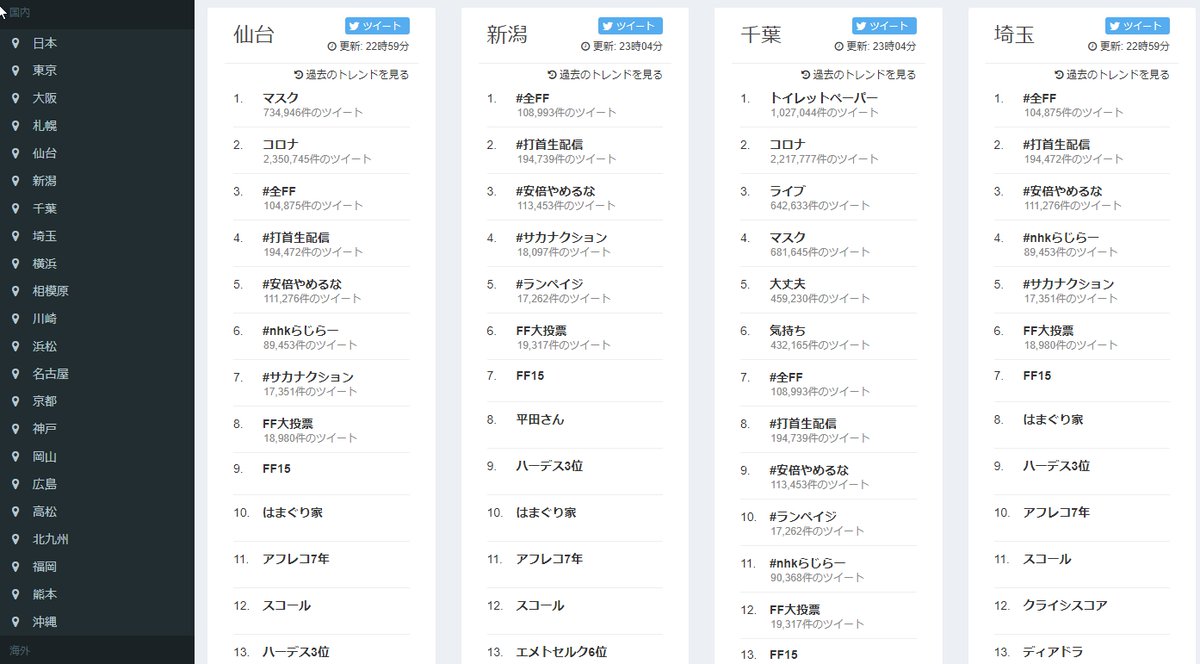Click the map pin icon beside 名古屋
Screen dimensions: 1200x664
point(15,373)
